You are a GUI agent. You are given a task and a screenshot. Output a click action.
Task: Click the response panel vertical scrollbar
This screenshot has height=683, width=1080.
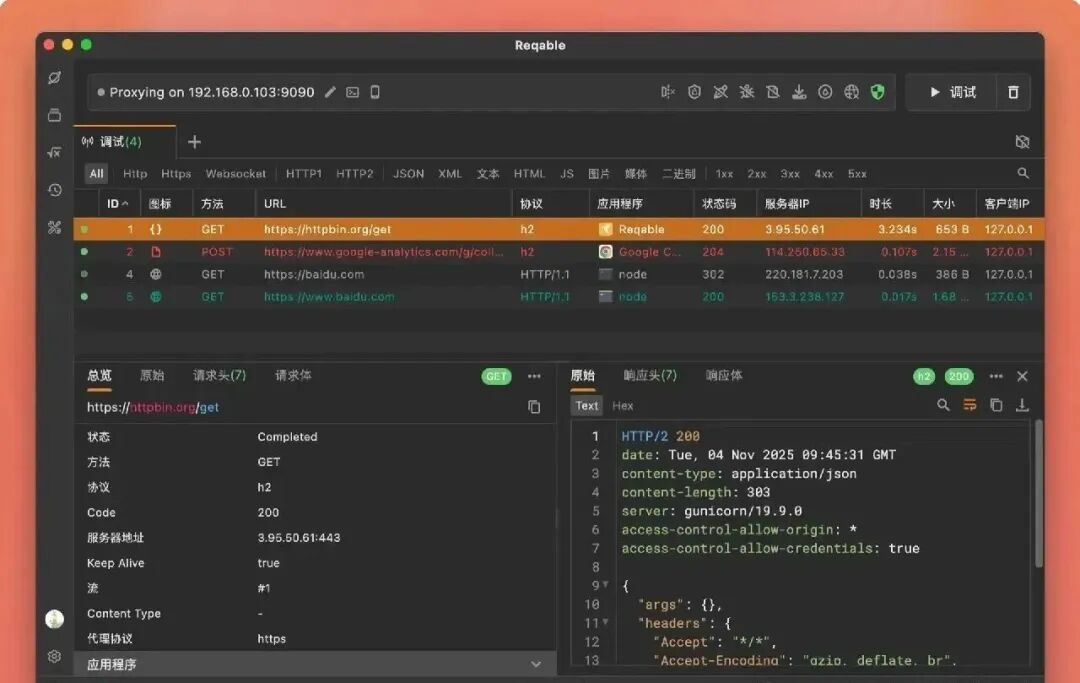(x=1039, y=494)
